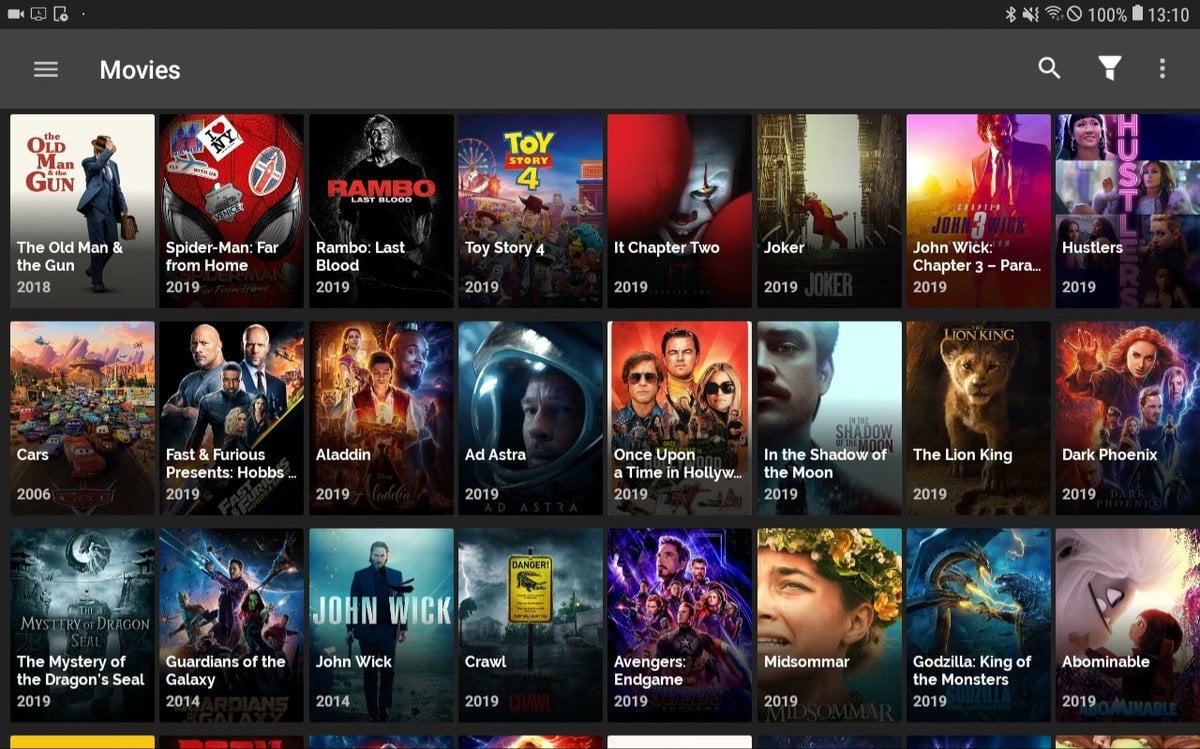Open the three-dot overflow menu
This screenshot has width=1200, height=749.
click(1162, 68)
